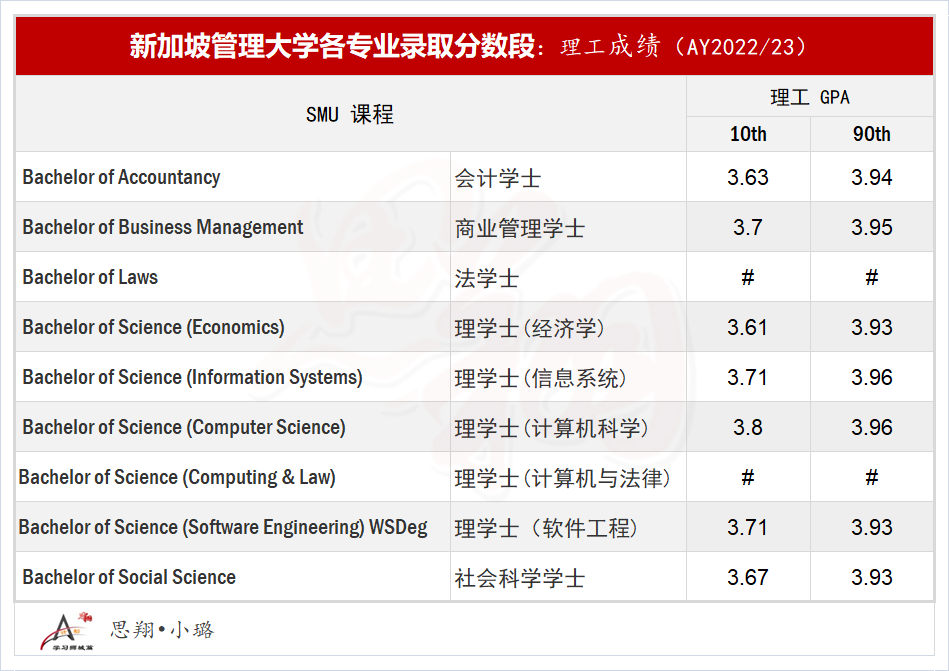Select Computer Science's 10th value 3.8
This screenshot has width=949, height=671.
click(748, 428)
